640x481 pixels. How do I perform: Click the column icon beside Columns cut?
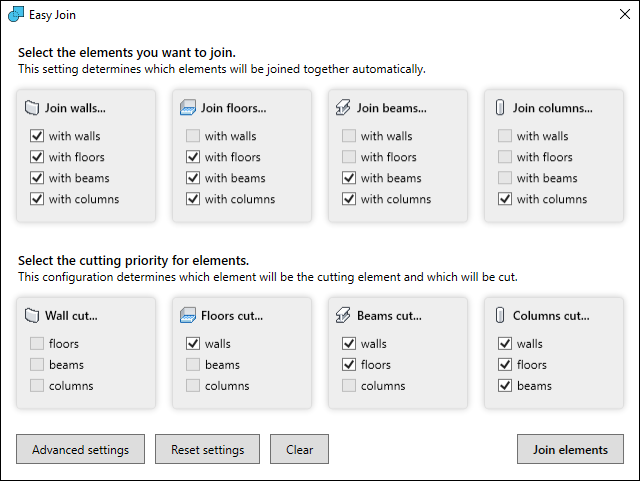click(x=499, y=316)
